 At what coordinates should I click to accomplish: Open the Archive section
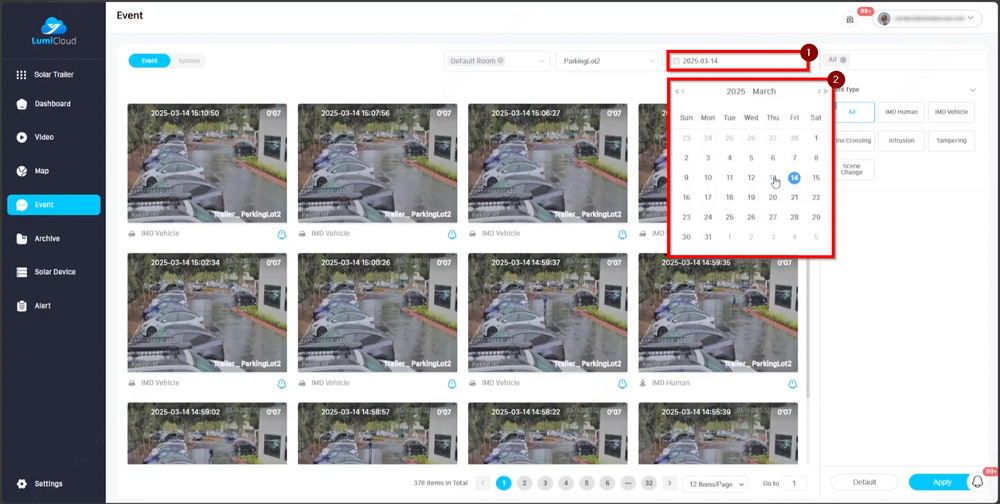pos(47,238)
